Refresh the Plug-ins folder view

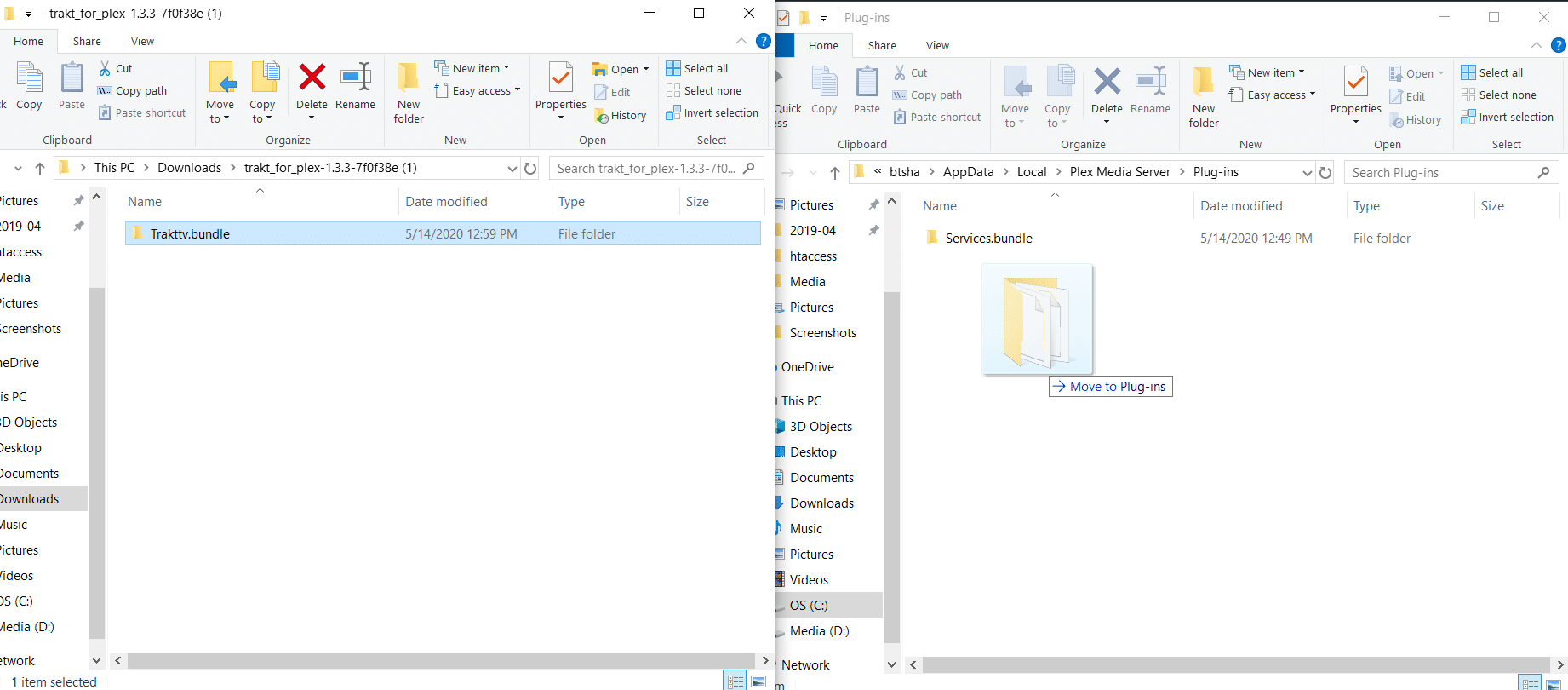pos(1325,172)
